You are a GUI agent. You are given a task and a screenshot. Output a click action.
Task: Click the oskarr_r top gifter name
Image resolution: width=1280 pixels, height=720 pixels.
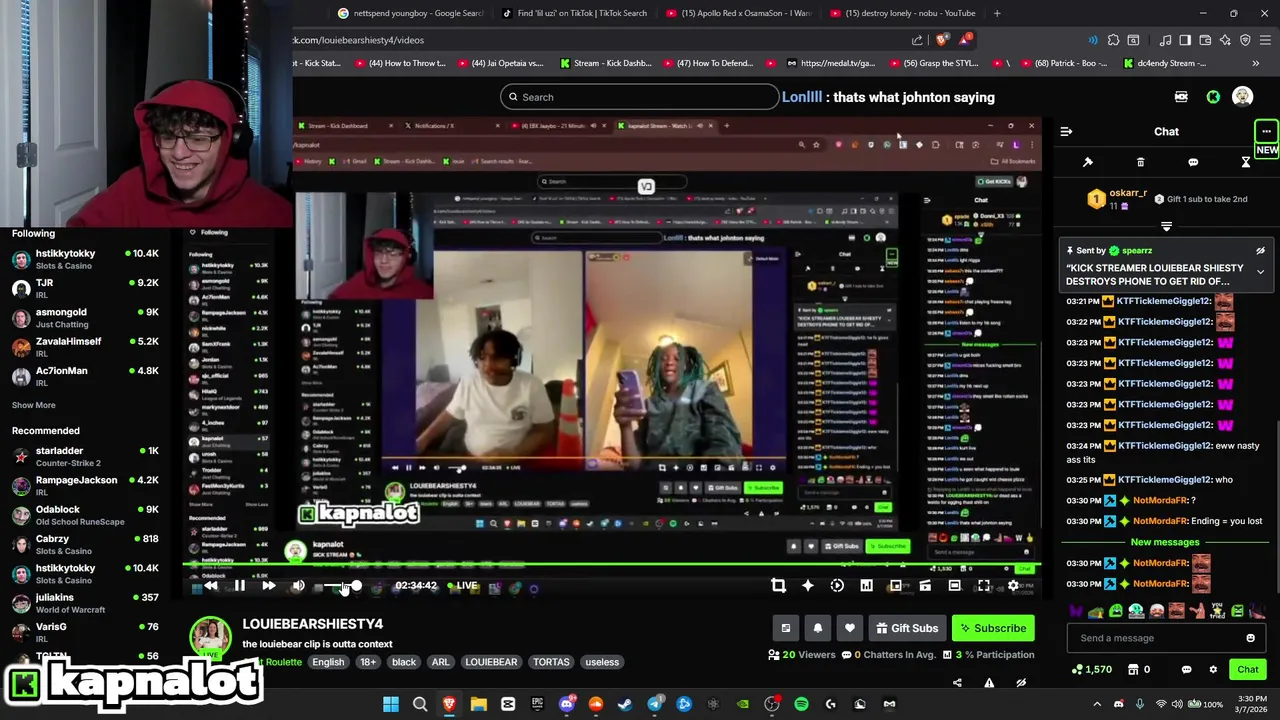1128,193
